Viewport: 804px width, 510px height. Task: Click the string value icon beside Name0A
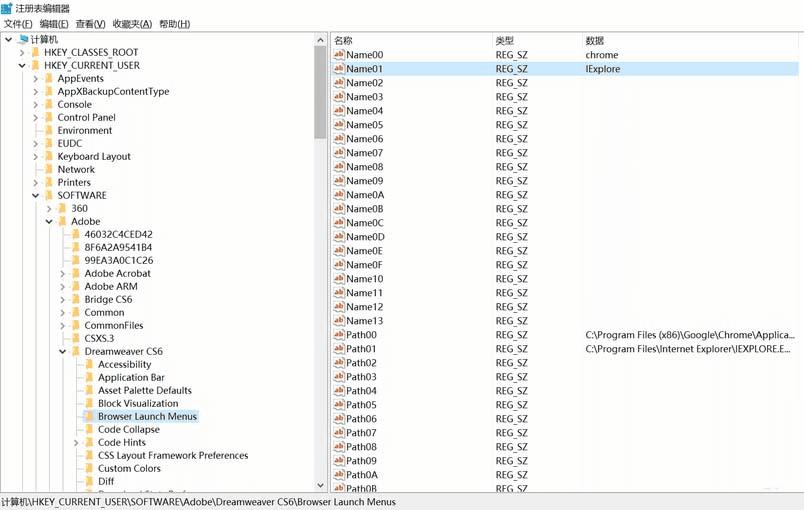(x=338, y=194)
